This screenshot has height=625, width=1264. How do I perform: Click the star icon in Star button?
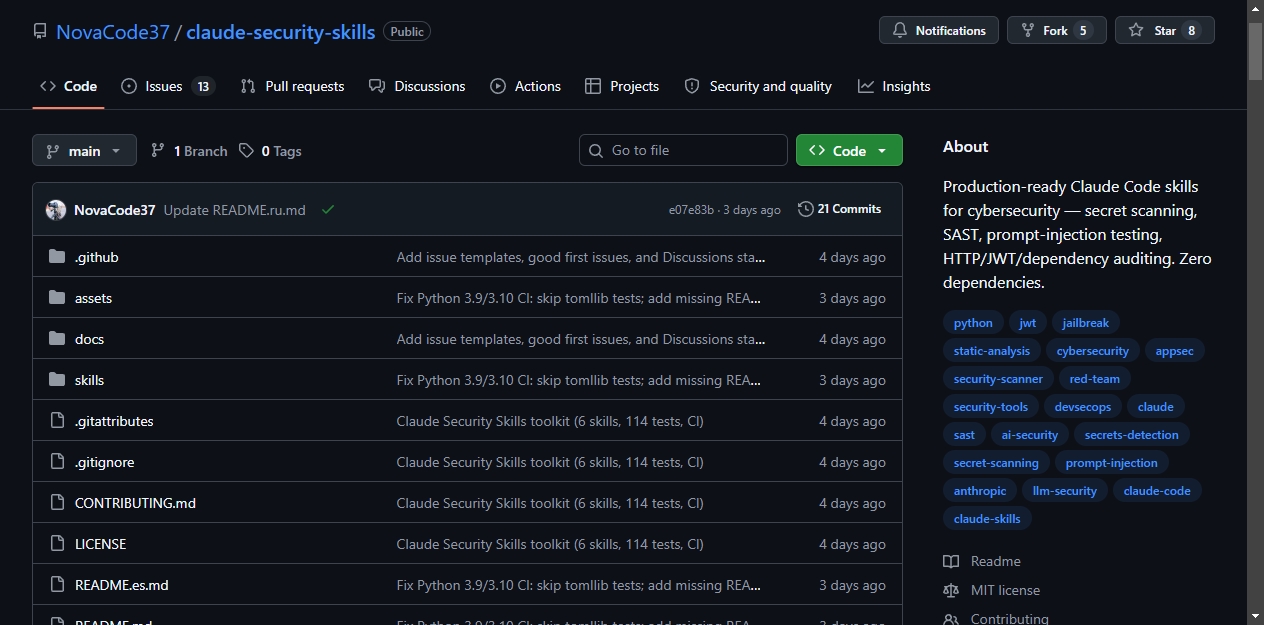coord(1136,31)
